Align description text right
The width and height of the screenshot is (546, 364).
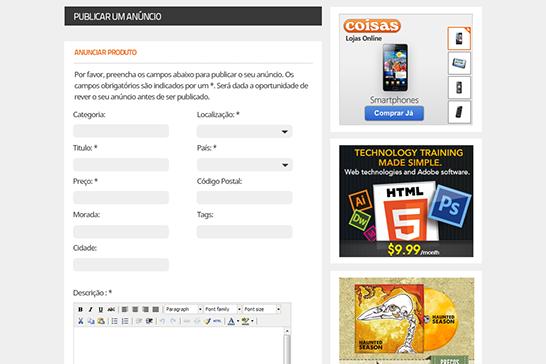point(145,309)
